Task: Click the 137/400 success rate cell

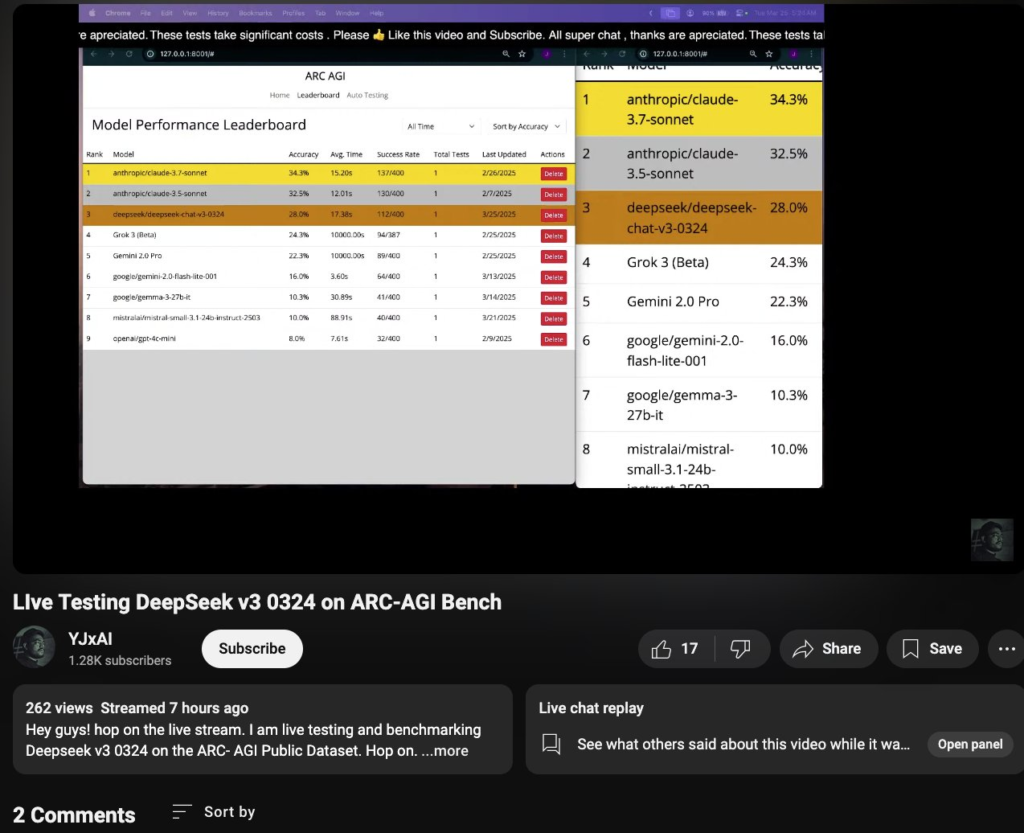Action: pyautogui.click(x=390, y=173)
